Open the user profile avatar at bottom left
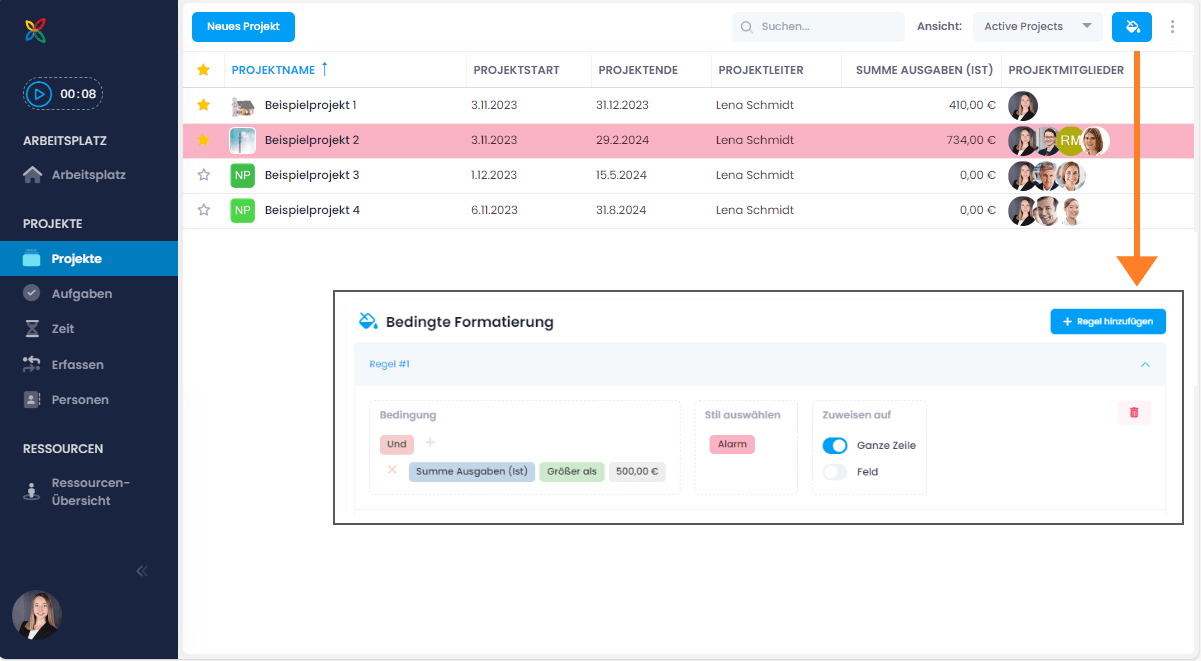1201x661 pixels. click(x=37, y=615)
